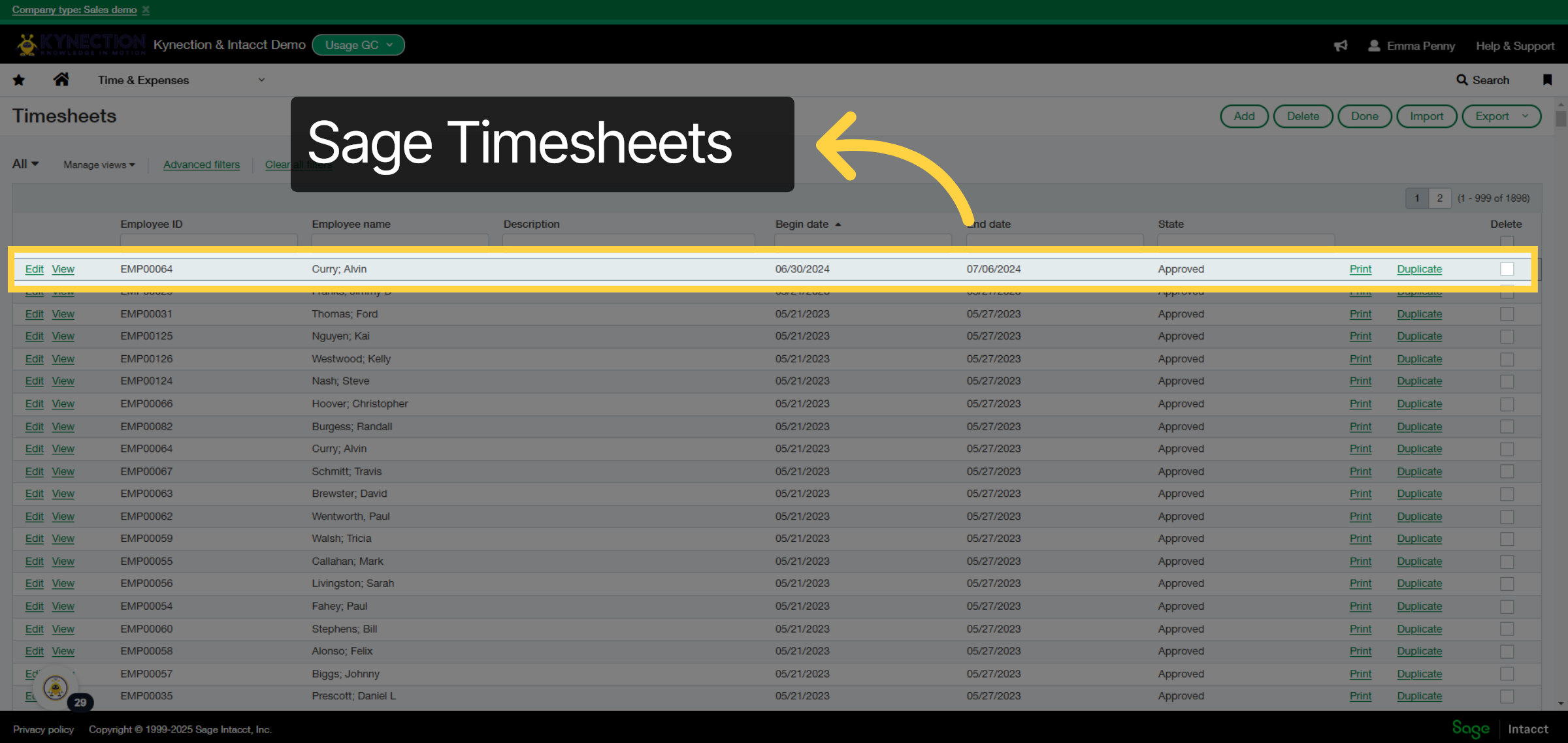1568x743 pixels.
Task: Remove Company type Sales demo tag
Action: tap(146, 10)
